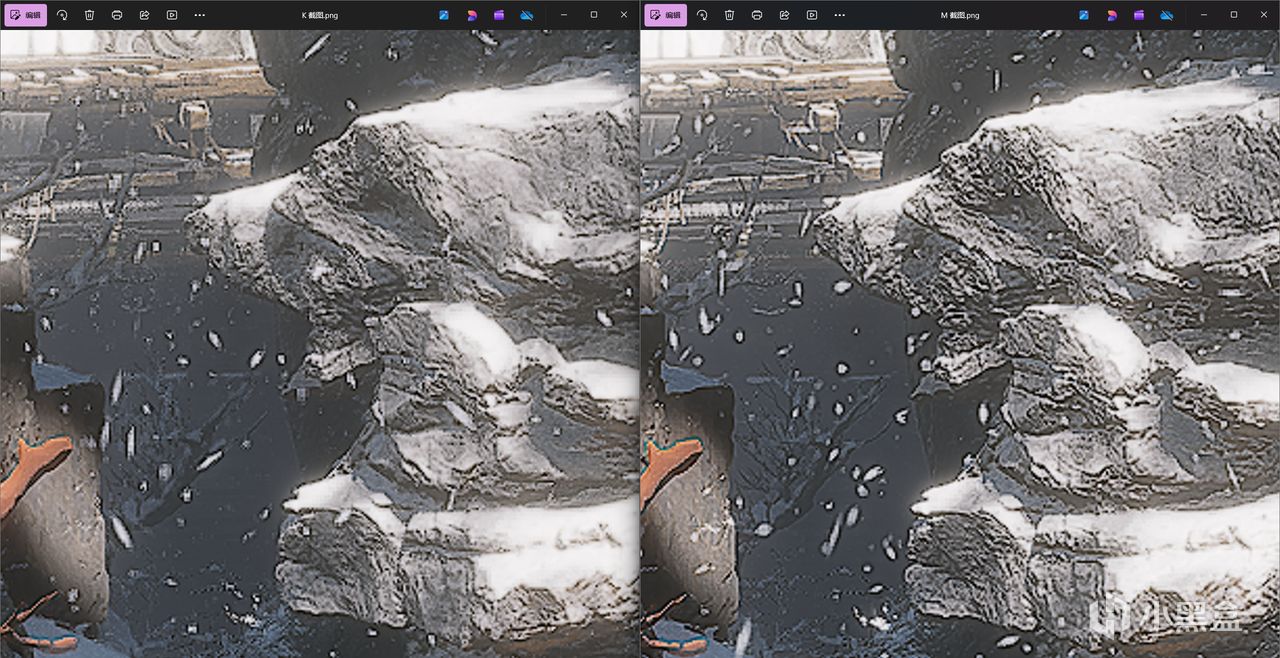Rotate the image in K 截图.png window
1280x658 pixels.
tap(62, 15)
